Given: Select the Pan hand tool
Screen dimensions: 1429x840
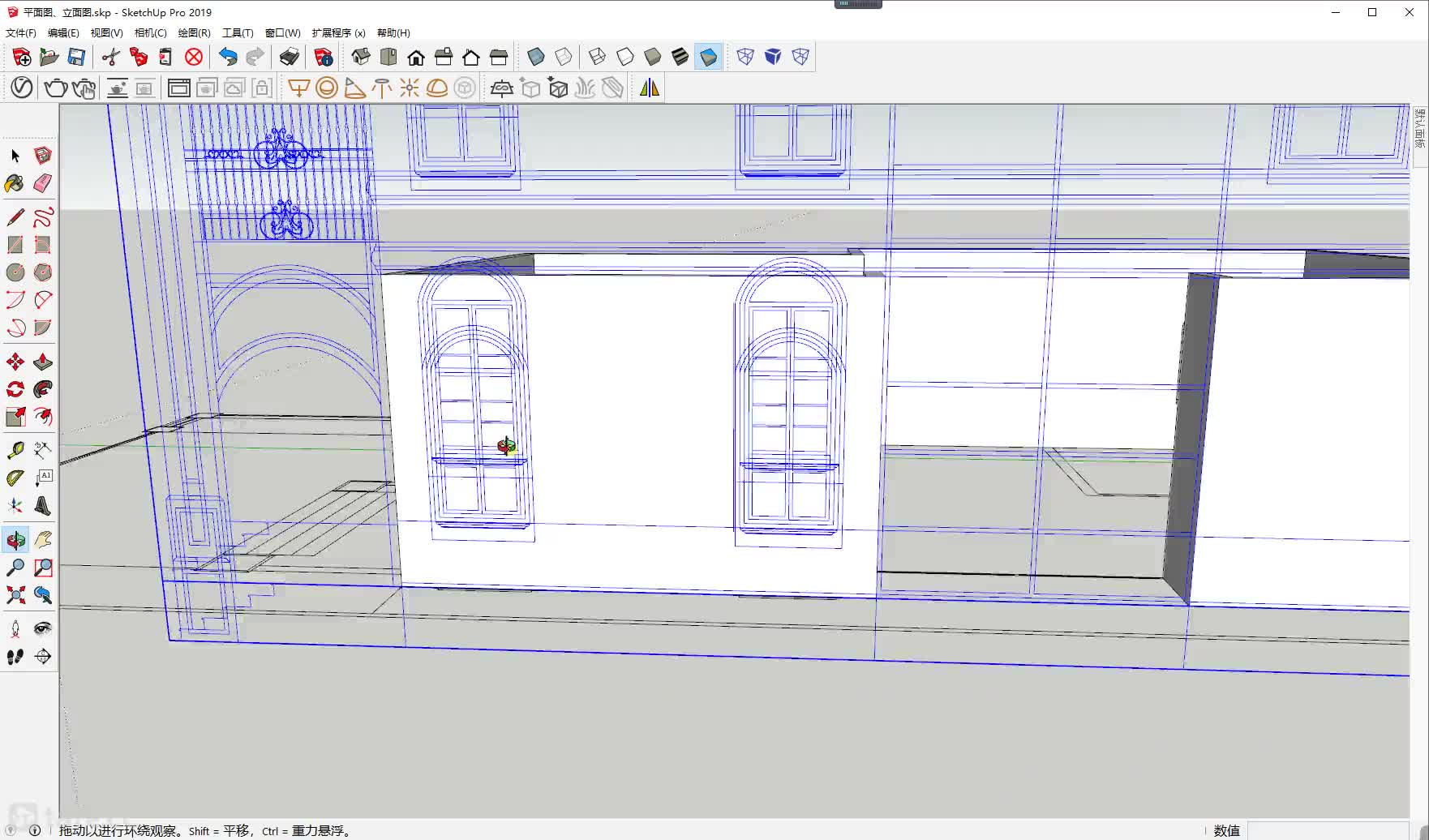Looking at the screenshot, I should tap(43, 540).
